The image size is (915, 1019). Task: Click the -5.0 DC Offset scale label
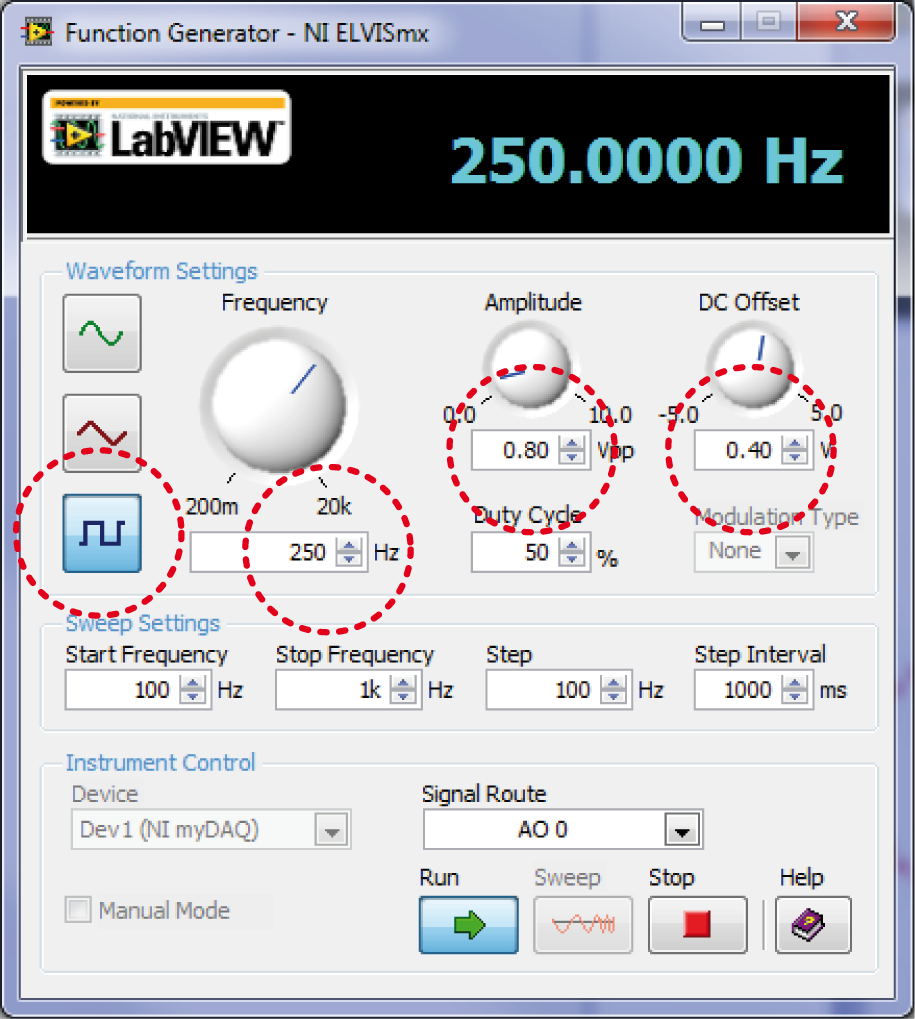coord(678,414)
